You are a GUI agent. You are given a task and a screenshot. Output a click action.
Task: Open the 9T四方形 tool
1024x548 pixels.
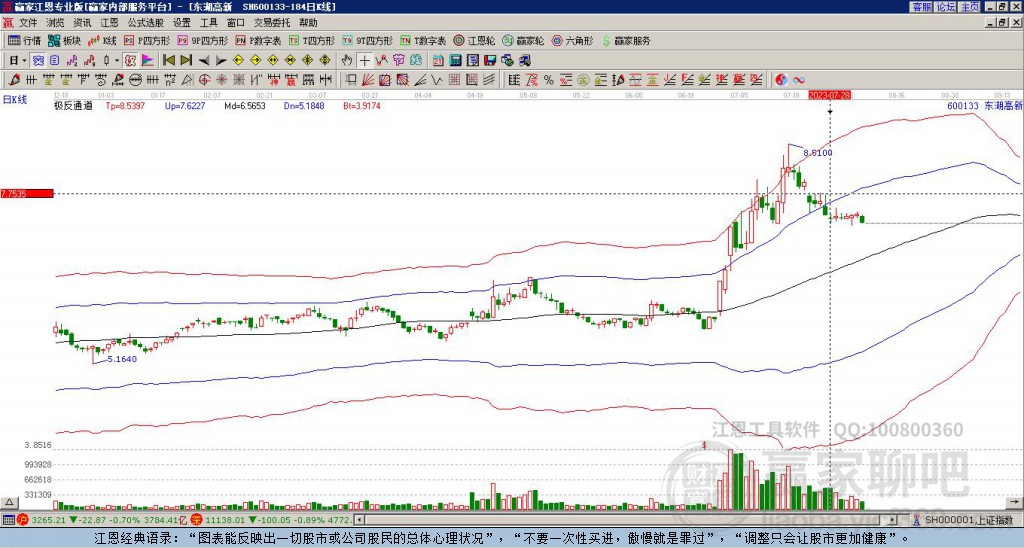(x=367, y=40)
